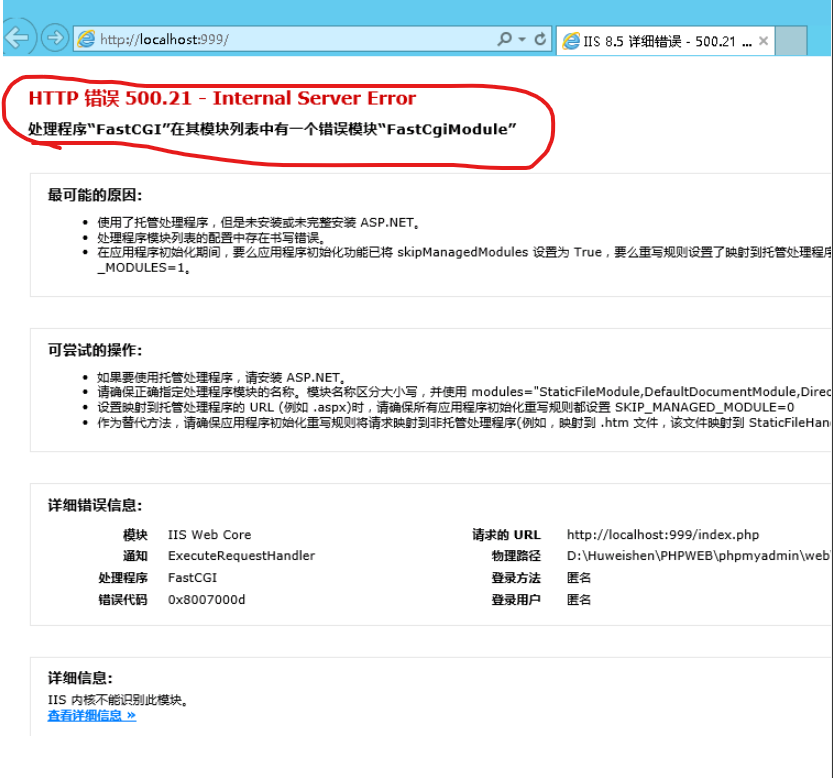Open the 查看详细信息 link

click(85, 716)
